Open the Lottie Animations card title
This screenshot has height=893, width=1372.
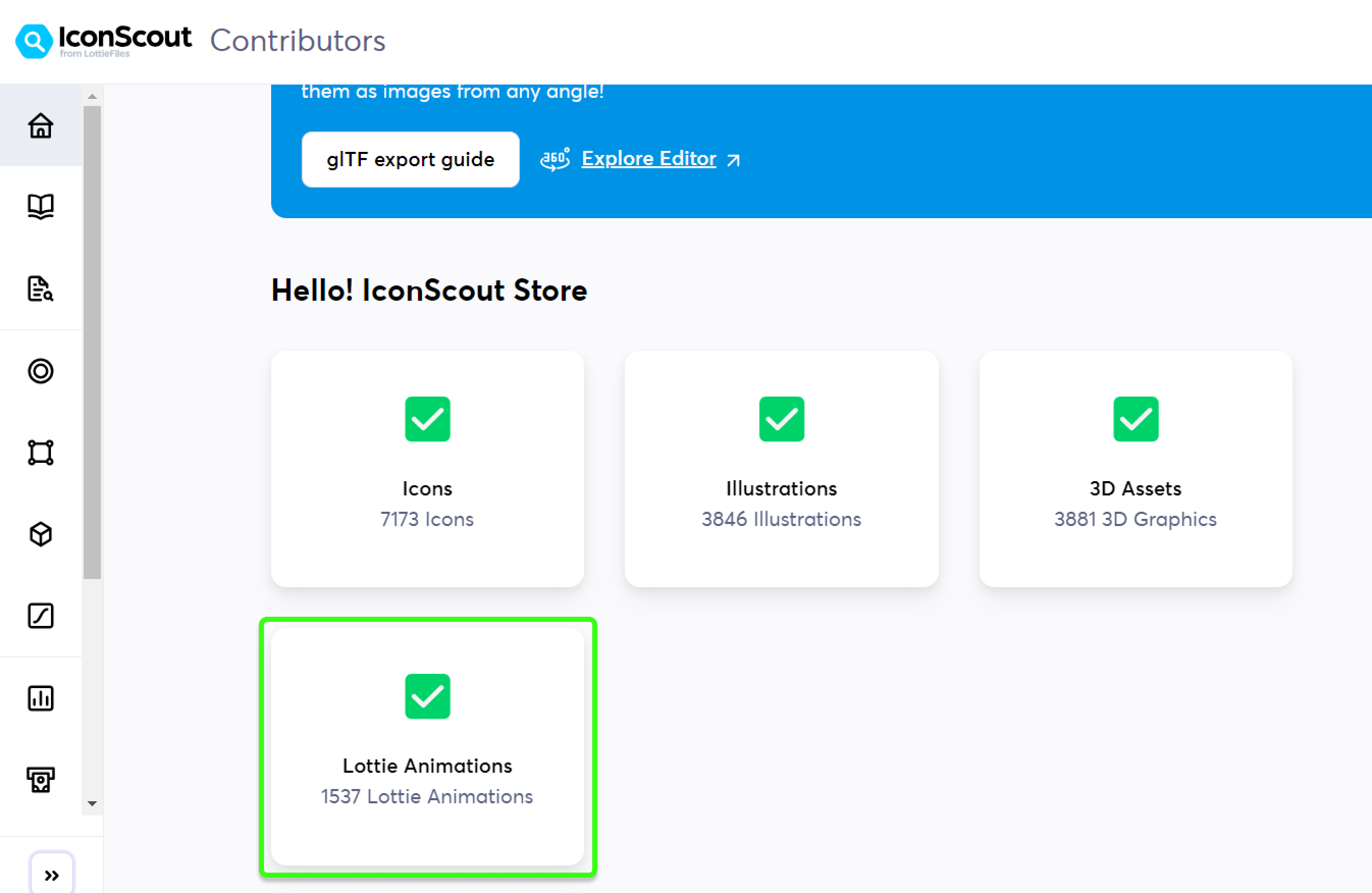(x=427, y=766)
